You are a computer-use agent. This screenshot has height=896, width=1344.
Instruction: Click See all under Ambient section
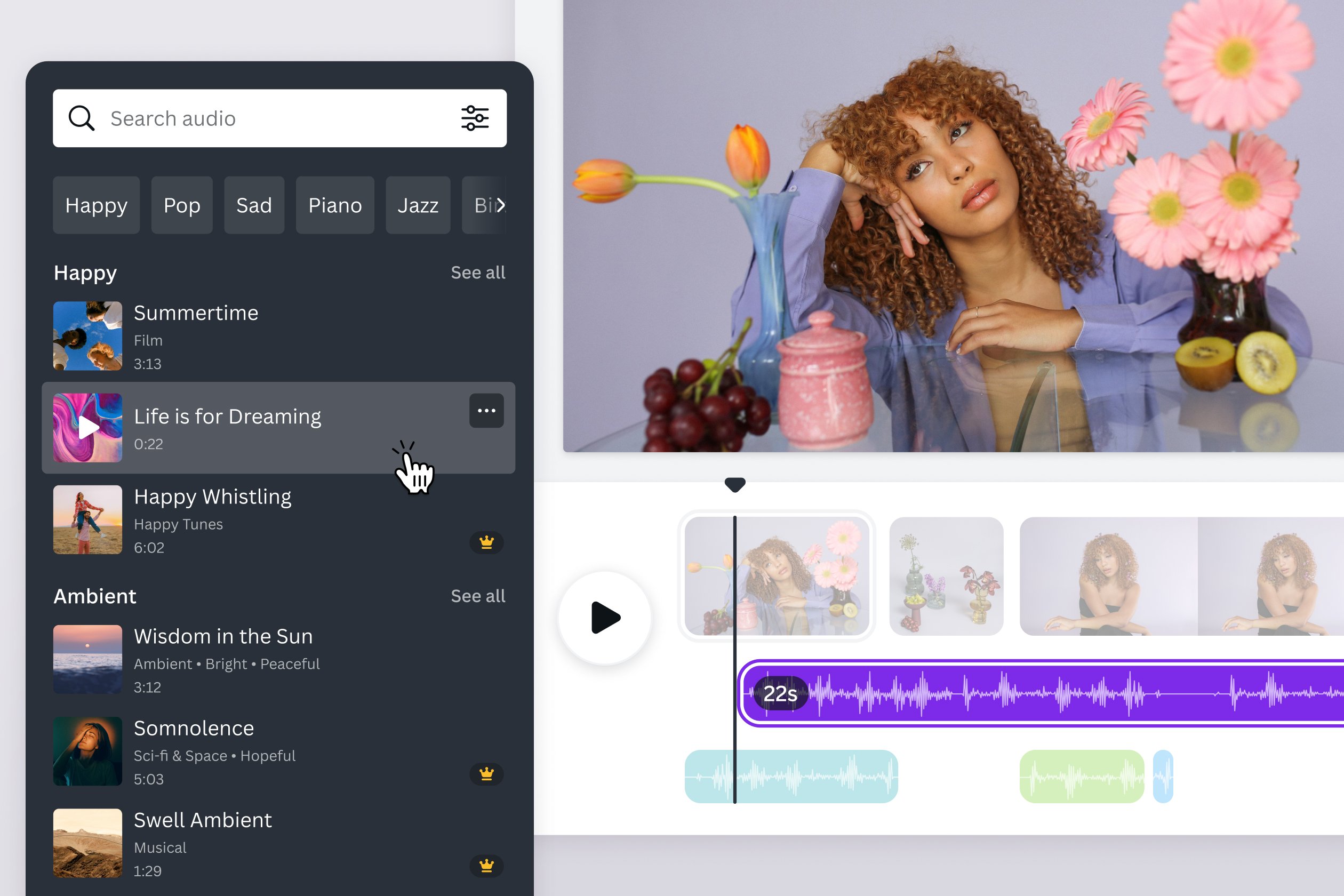click(x=478, y=596)
